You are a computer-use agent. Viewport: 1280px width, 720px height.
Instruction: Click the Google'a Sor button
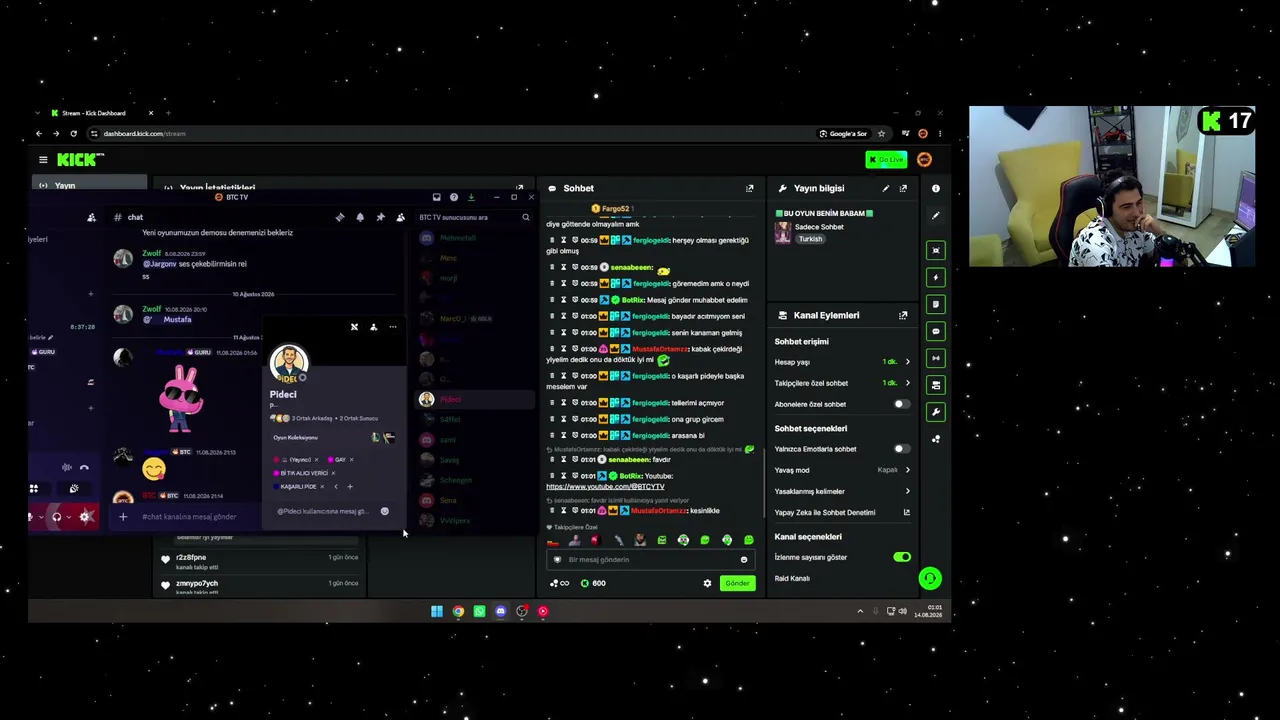(843, 133)
